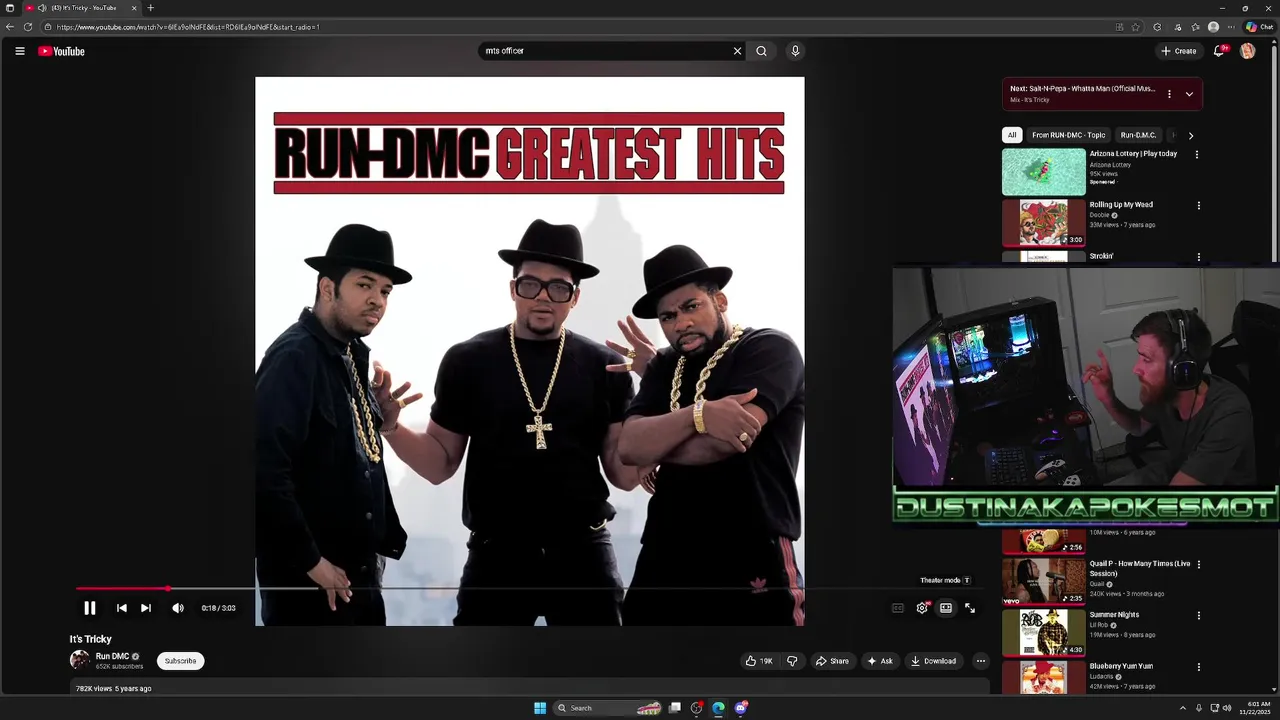Pause the video playback
The height and width of the screenshot is (720, 1280).
tap(89, 608)
